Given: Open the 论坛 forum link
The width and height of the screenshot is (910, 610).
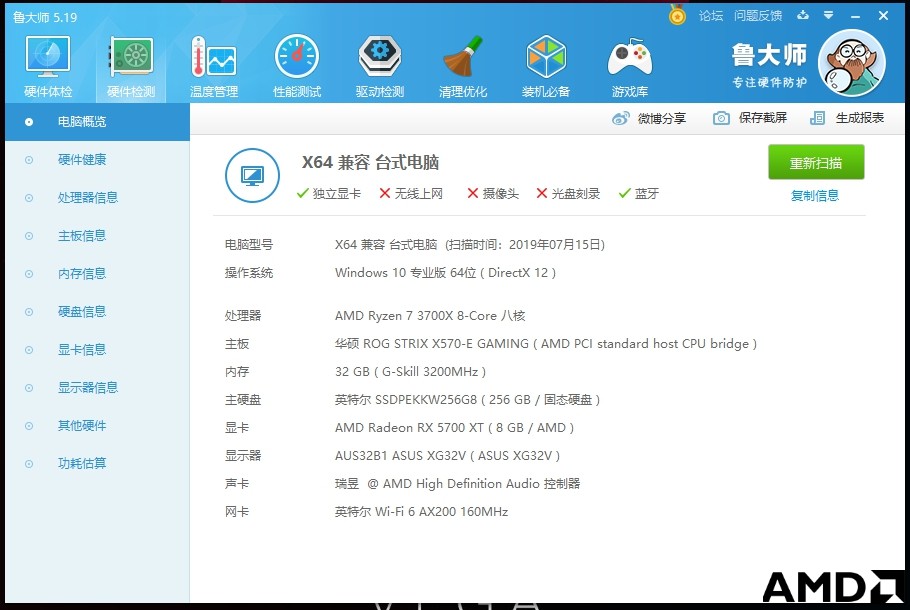Looking at the screenshot, I should 711,16.
